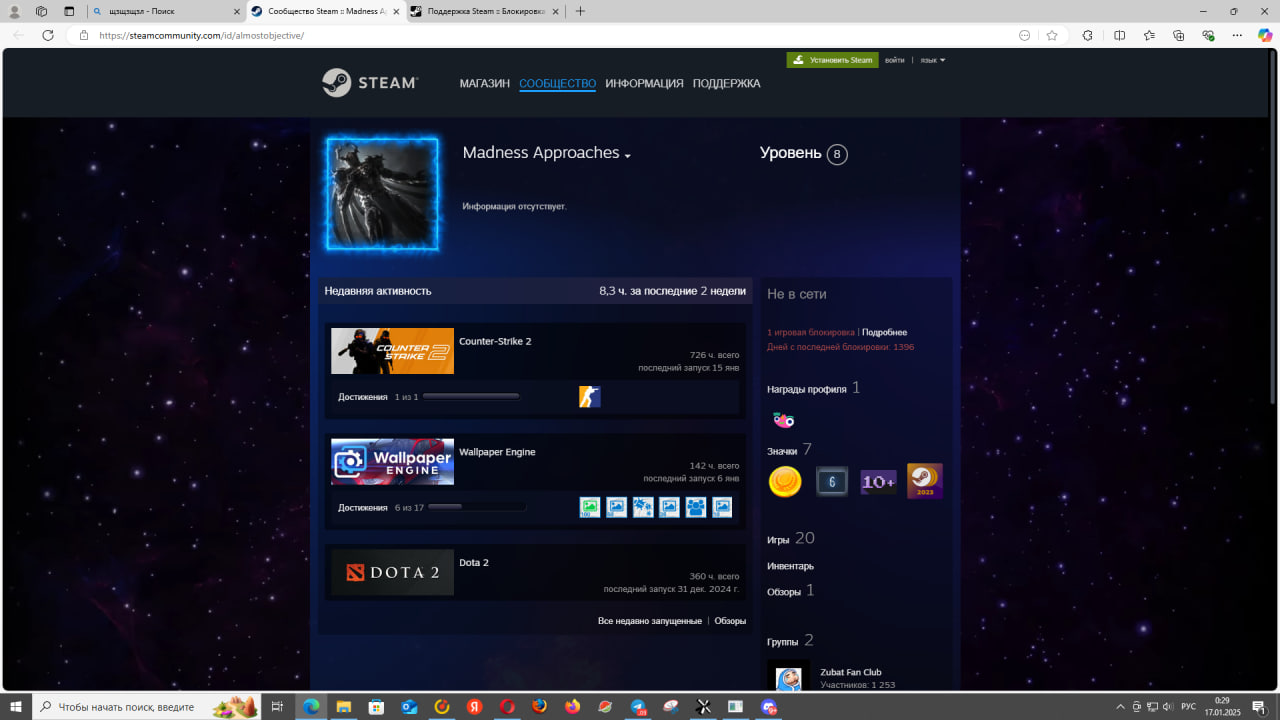
Task: View the profile award bird icon
Action: (784, 420)
